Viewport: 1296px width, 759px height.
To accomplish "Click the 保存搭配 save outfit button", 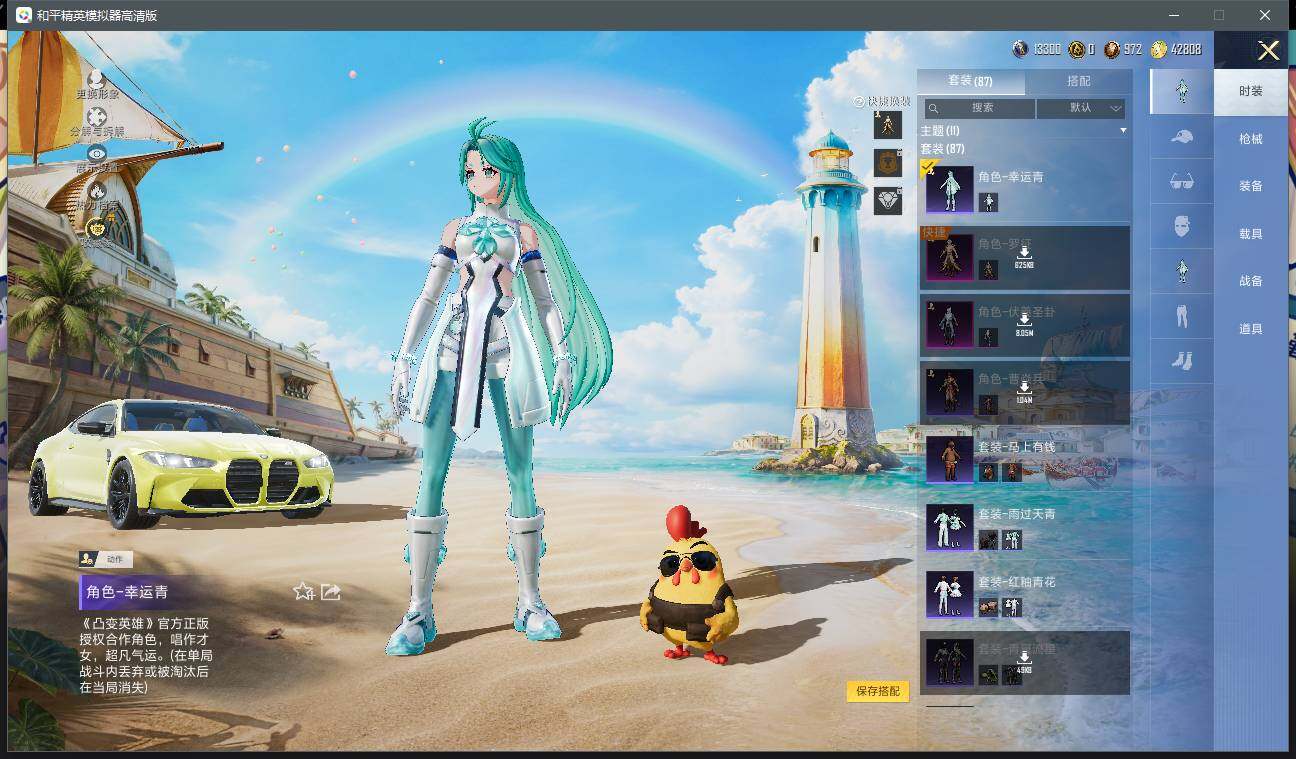I will [x=878, y=691].
